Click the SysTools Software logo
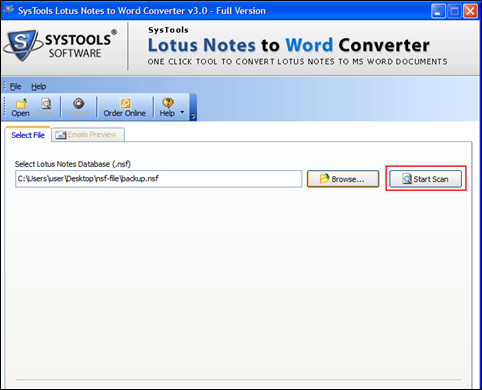Viewport: 482px width, 390px height. point(60,46)
